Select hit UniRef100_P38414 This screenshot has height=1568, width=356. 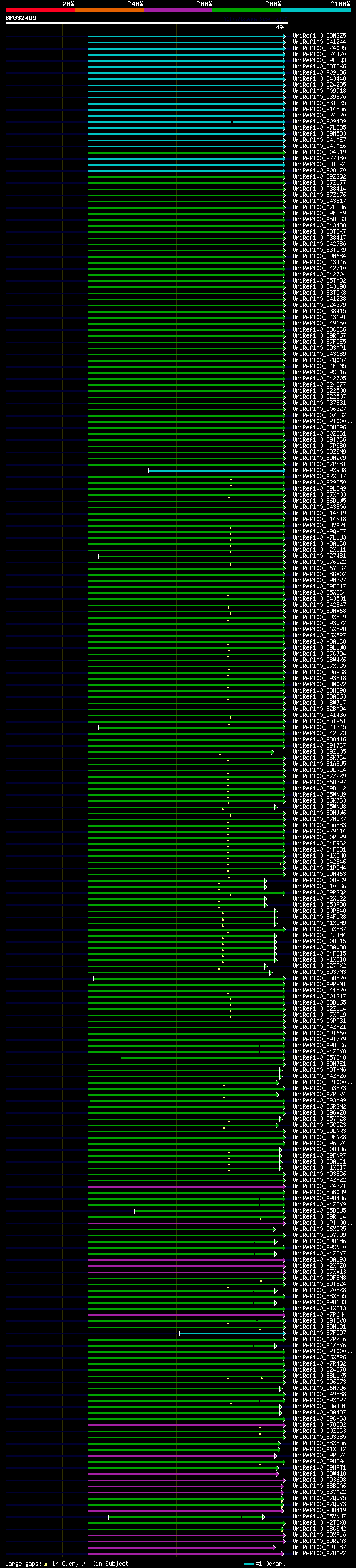[319, 189]
